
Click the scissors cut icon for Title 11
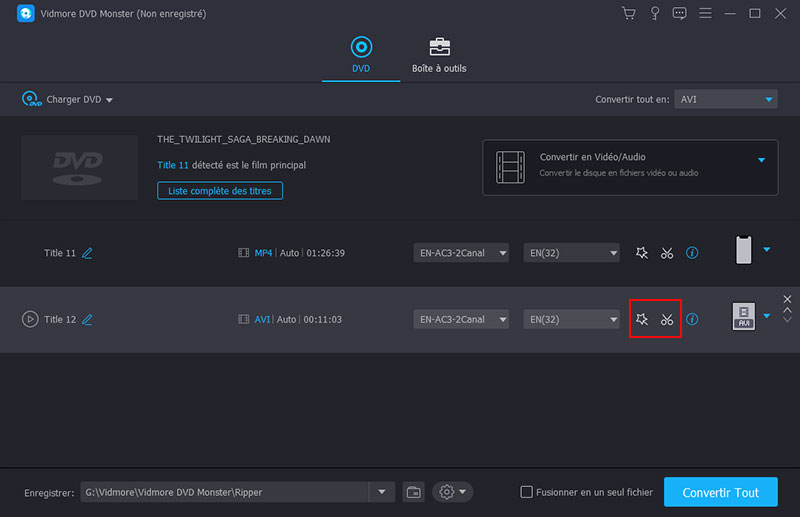coord(667,253)
